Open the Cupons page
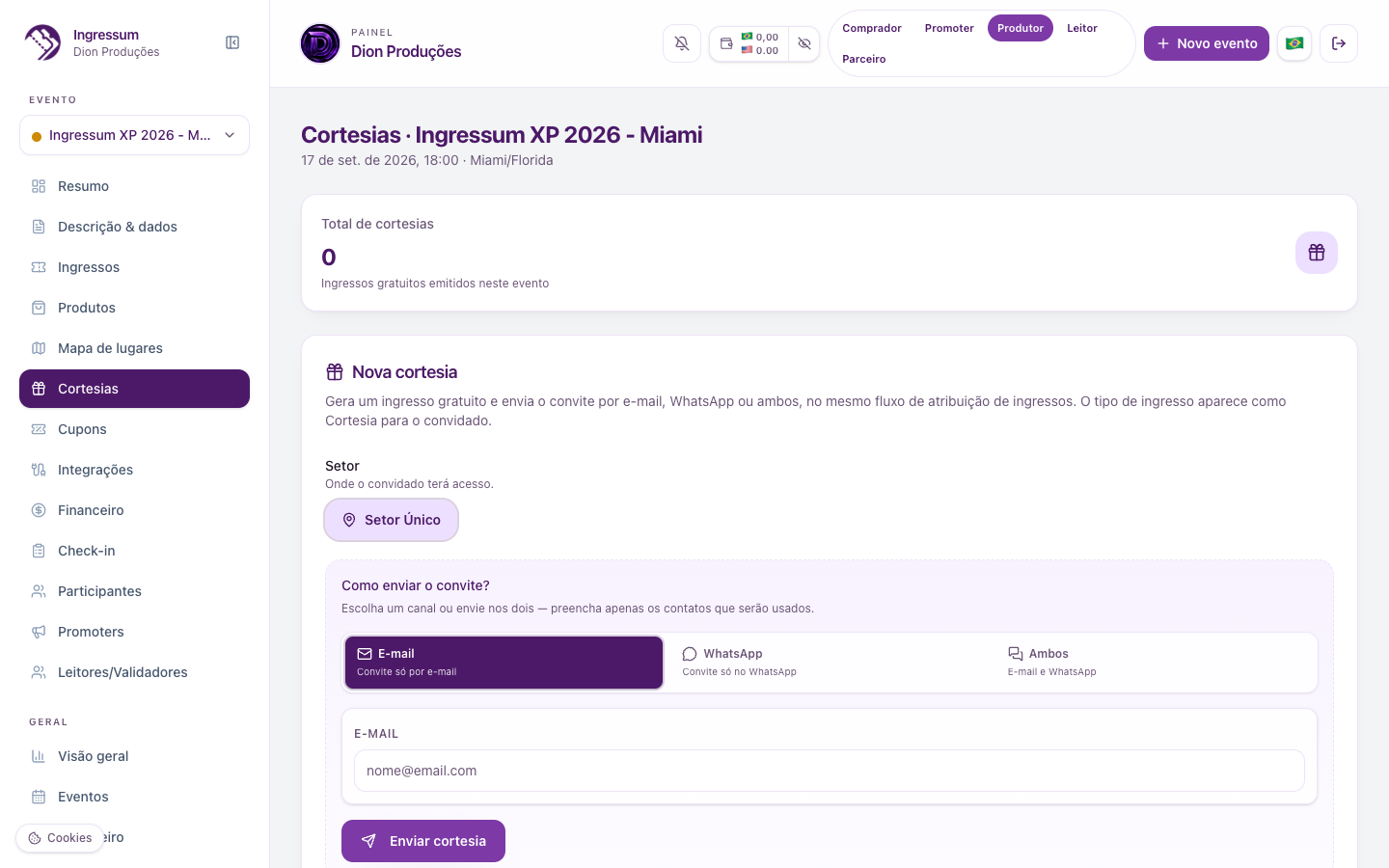The image size is (1389, 868). [134, 429]
